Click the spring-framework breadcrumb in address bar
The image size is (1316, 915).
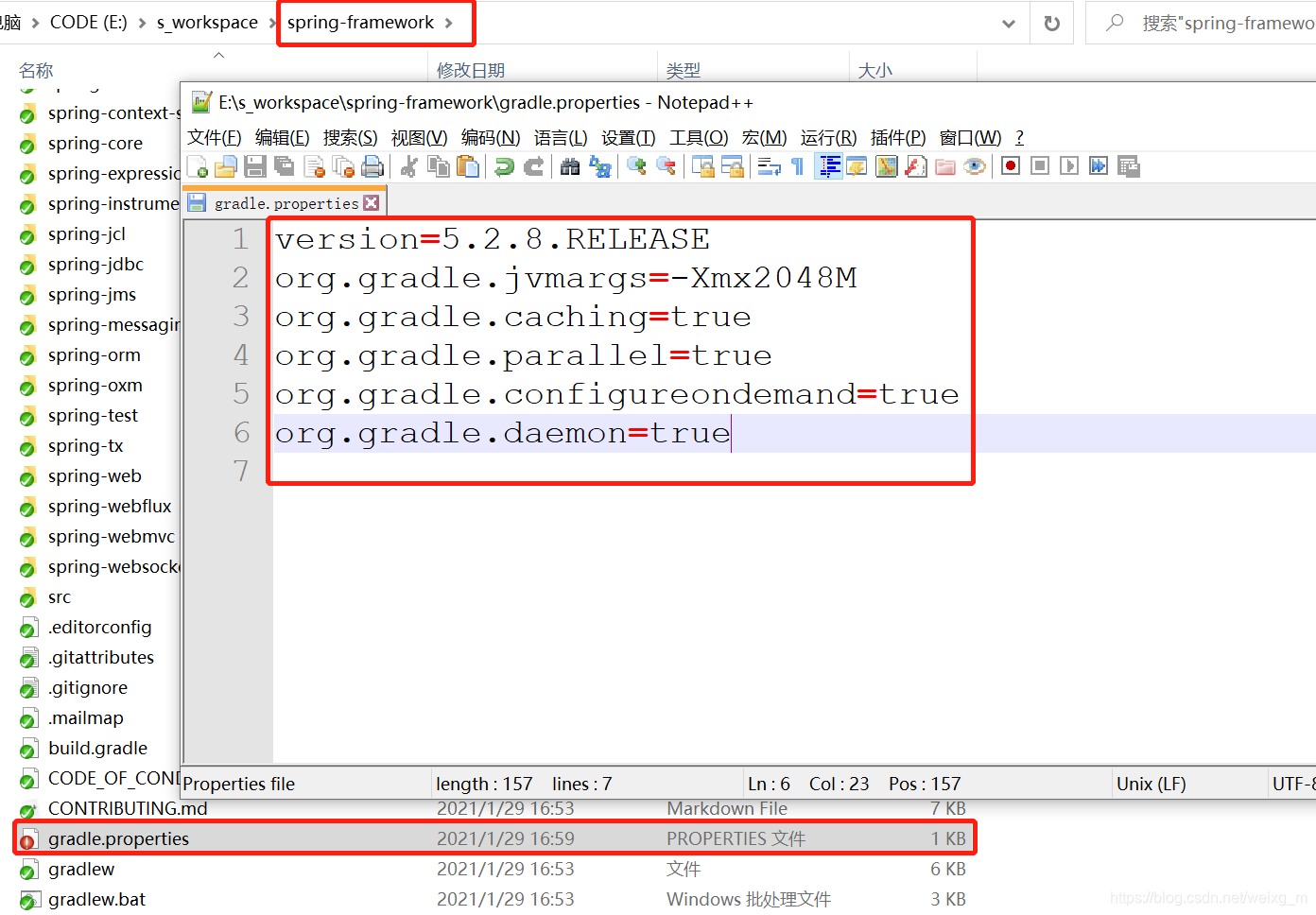361,22
